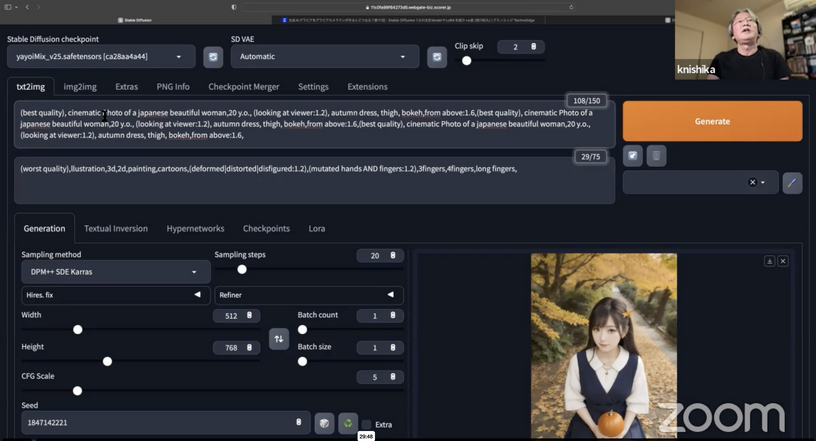Image resolution: width=816 pixels, height=441 pixels.
Task: Switch to the second browser tab with Japanese title
Action: [409, 20]
